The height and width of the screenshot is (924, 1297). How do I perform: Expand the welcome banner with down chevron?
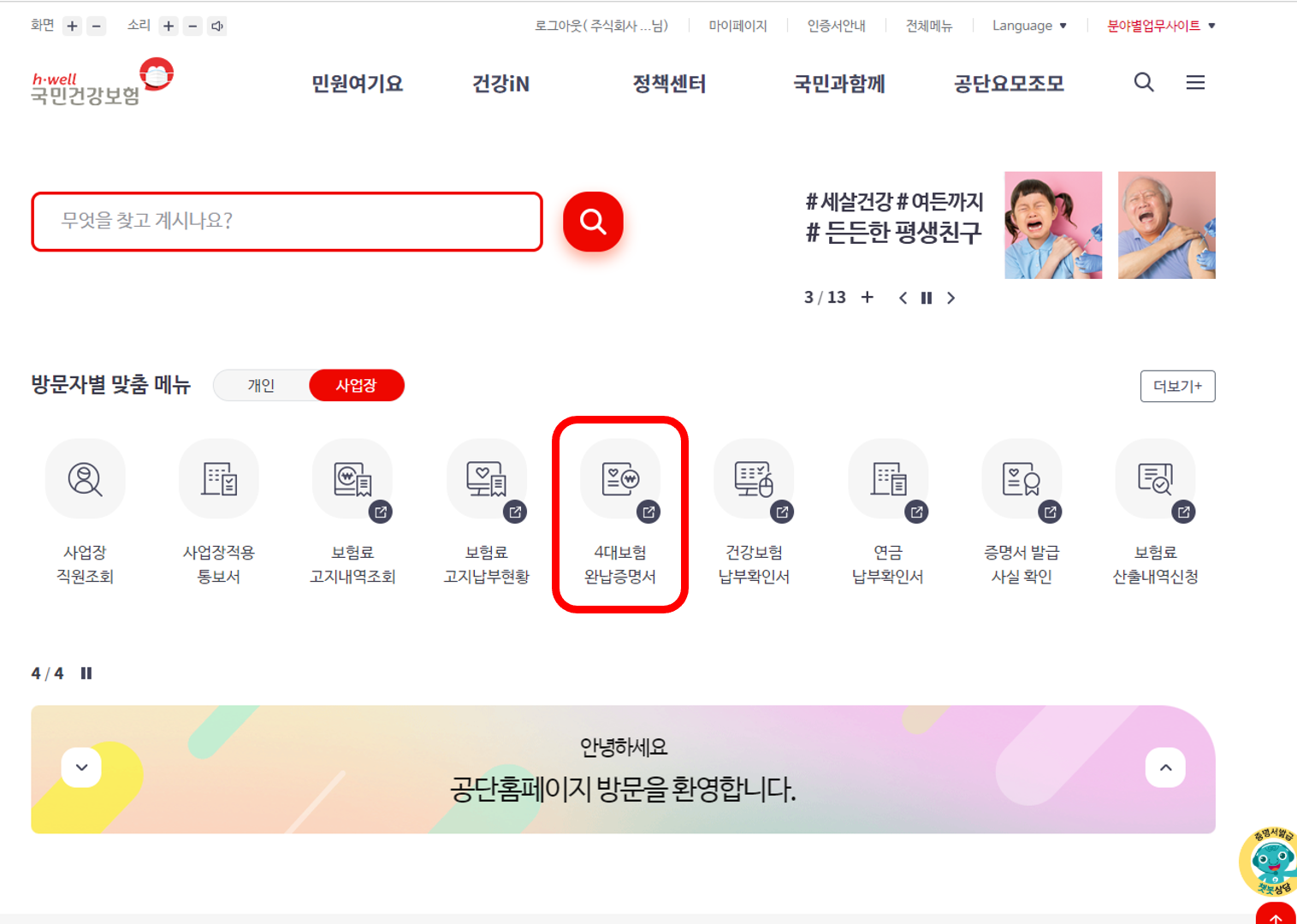point(81,767)
